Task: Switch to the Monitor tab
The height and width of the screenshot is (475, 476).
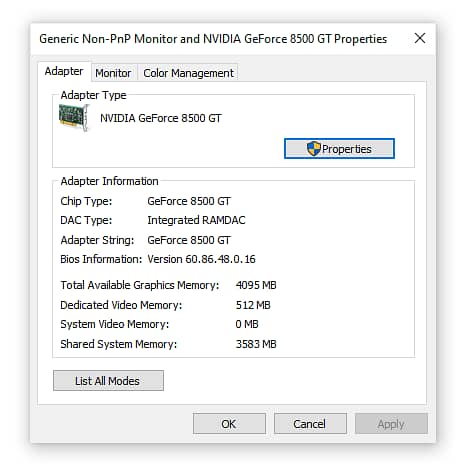Action: point(113,73)
